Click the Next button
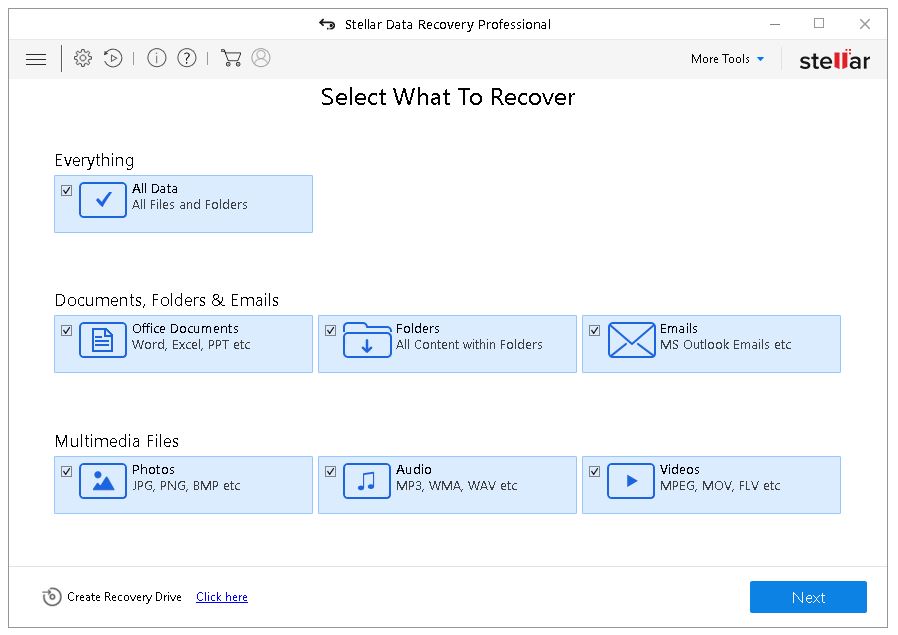The height and width of the screenshot is (635, 898). coord(808,597)
